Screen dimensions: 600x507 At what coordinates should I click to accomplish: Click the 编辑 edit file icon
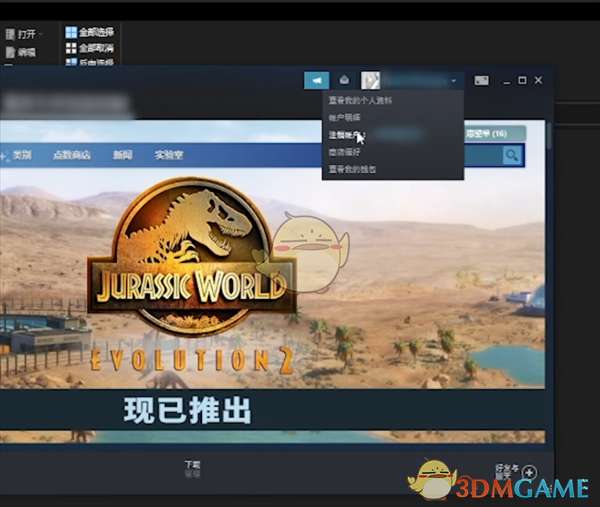[x=10, y=50]
